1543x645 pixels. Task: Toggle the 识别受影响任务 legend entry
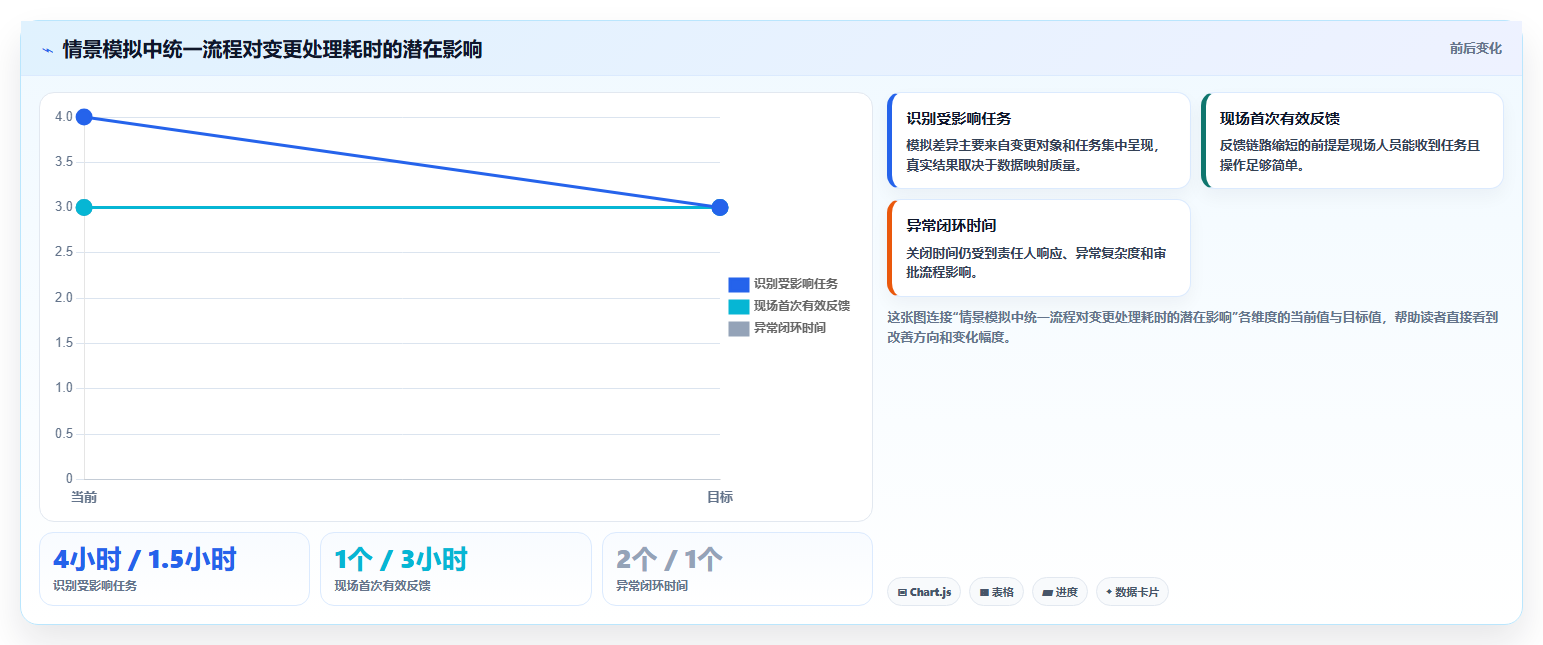783,284
